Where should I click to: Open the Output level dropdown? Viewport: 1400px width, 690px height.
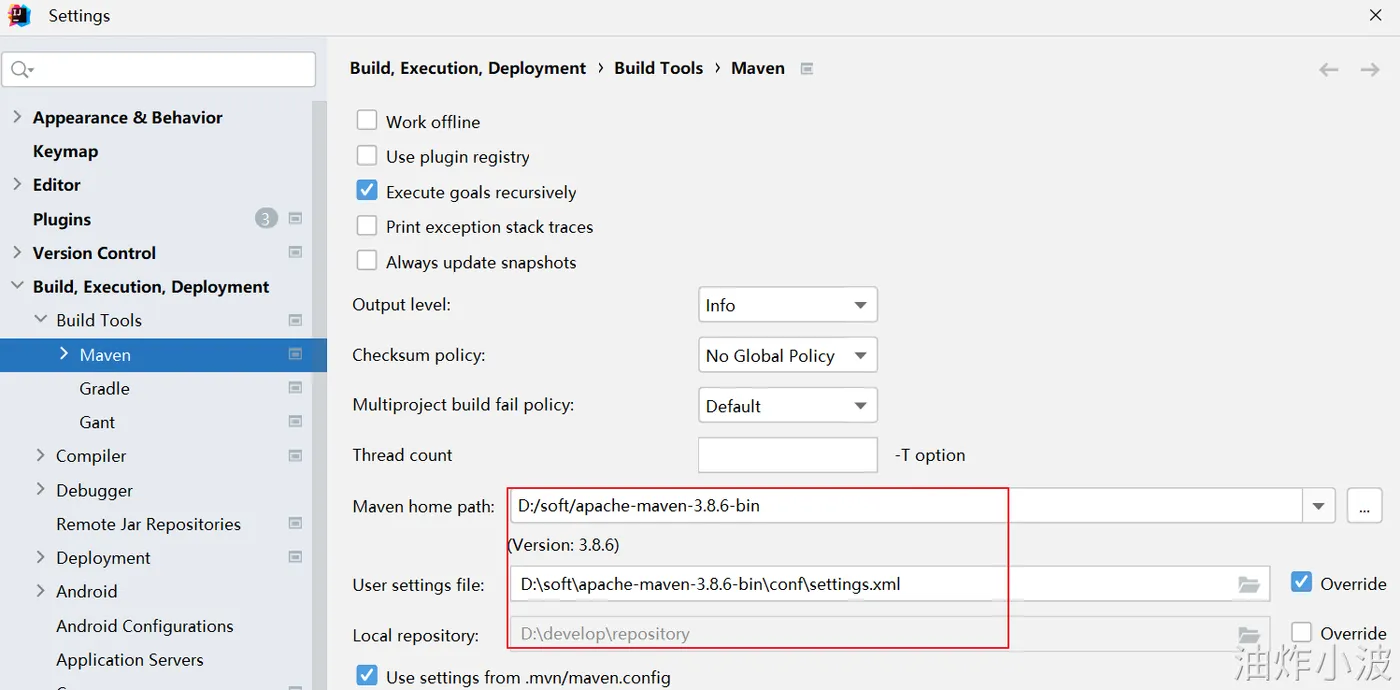point(787,305)
